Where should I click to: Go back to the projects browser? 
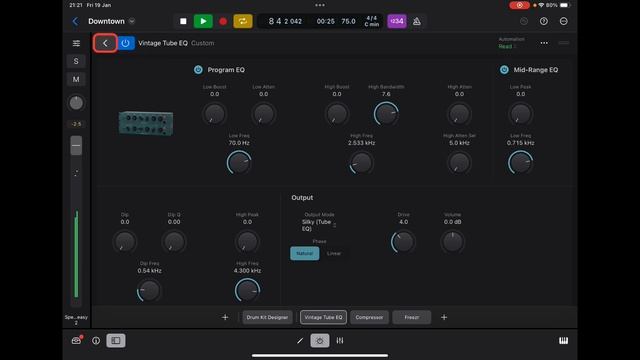75,21
